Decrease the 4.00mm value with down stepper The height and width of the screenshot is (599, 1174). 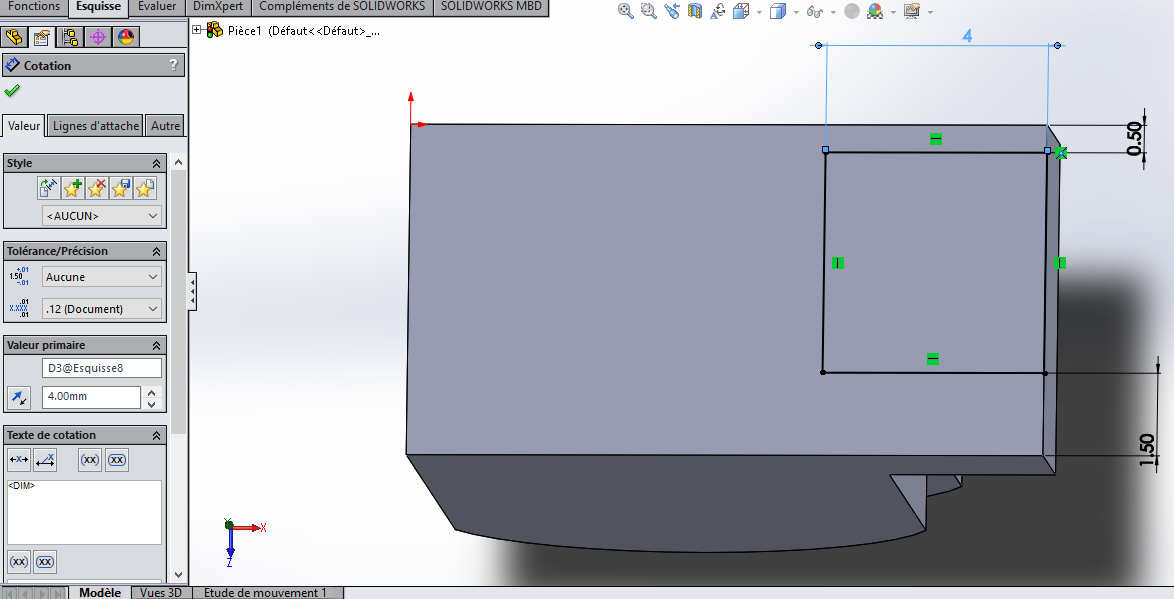152,404
